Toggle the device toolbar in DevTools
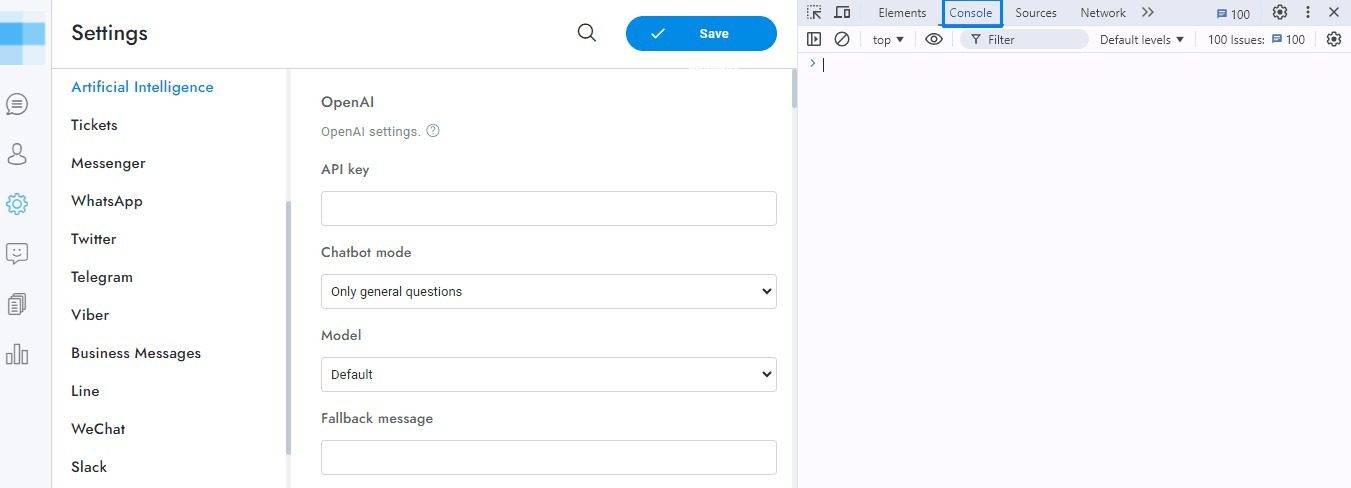Viewport: 1351px width, 488px height. 843,13
